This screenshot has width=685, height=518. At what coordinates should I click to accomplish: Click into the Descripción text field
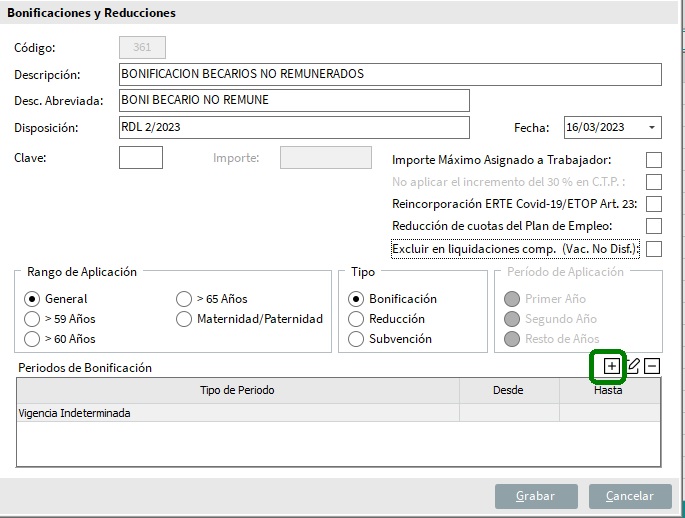pos(390,75)
